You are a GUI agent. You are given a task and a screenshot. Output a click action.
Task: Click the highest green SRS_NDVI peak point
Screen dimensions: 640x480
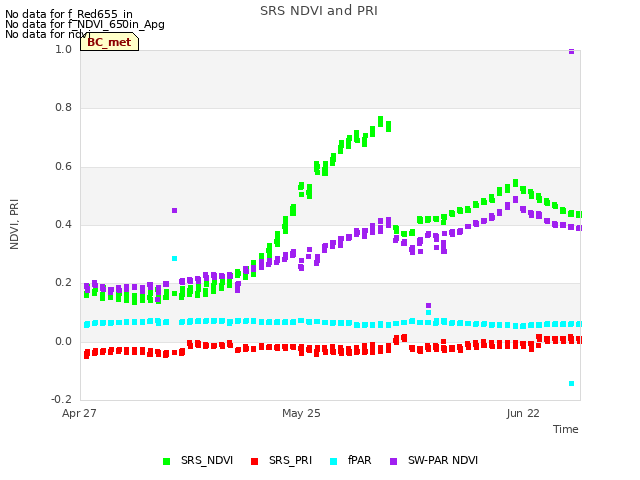380,121
